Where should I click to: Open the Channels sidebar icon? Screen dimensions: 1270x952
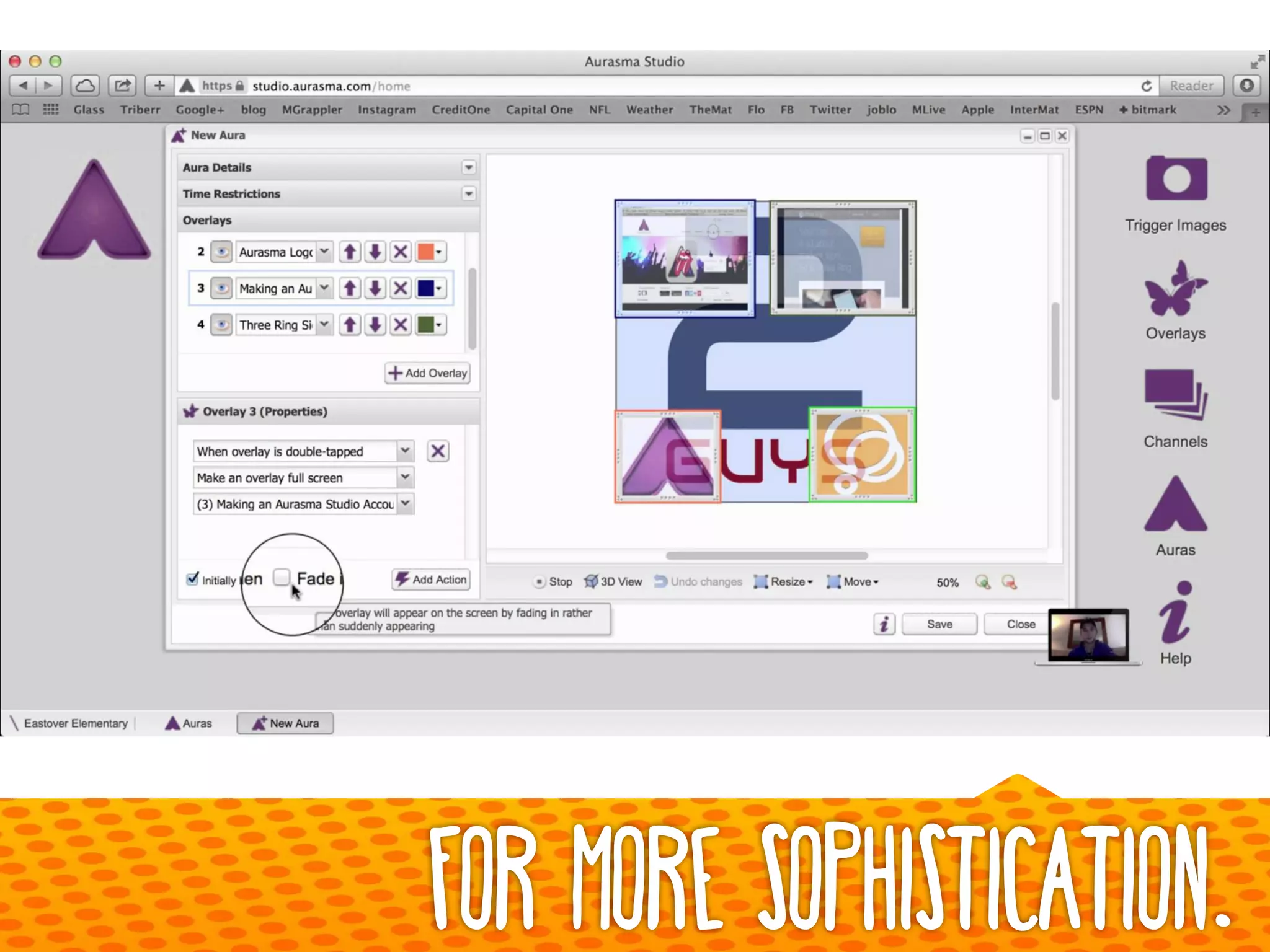(x=1176, y=395)
